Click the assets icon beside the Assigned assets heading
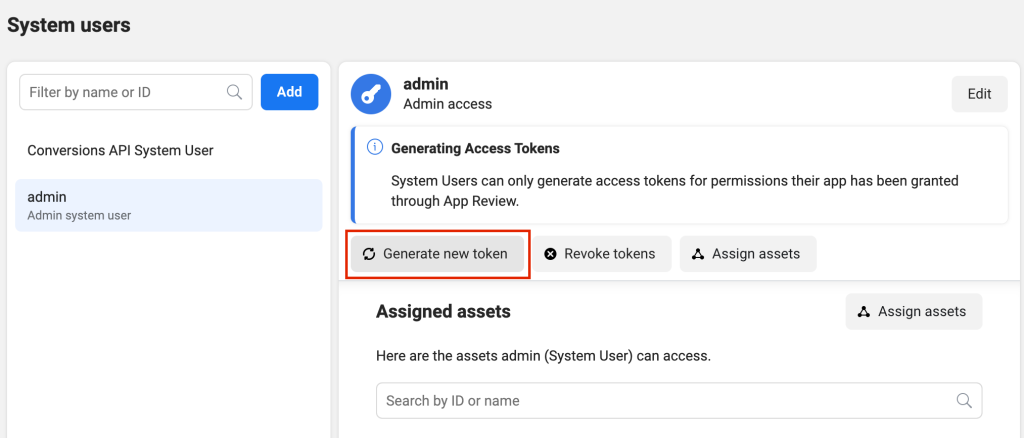1024x438 pixels. click(864, 312)
